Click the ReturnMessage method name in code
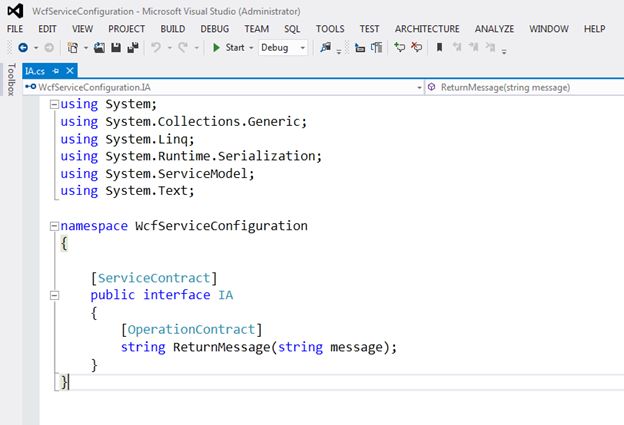The image size is (624, 425). click(x=222, y=347)
